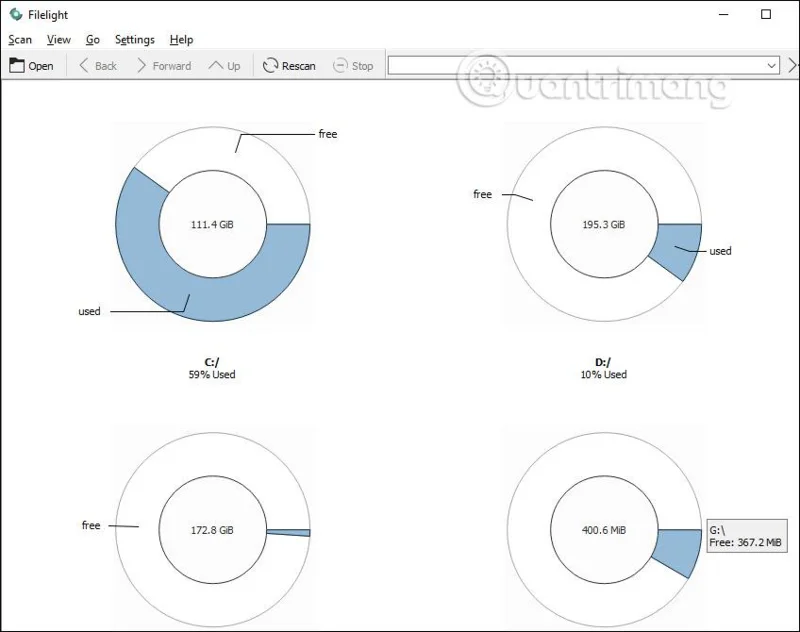Screen dimensions: 800x632
Task: Click the 'free' label of 172.8 GiB chart
Action: pyautogui.click(x=91, y=525)
